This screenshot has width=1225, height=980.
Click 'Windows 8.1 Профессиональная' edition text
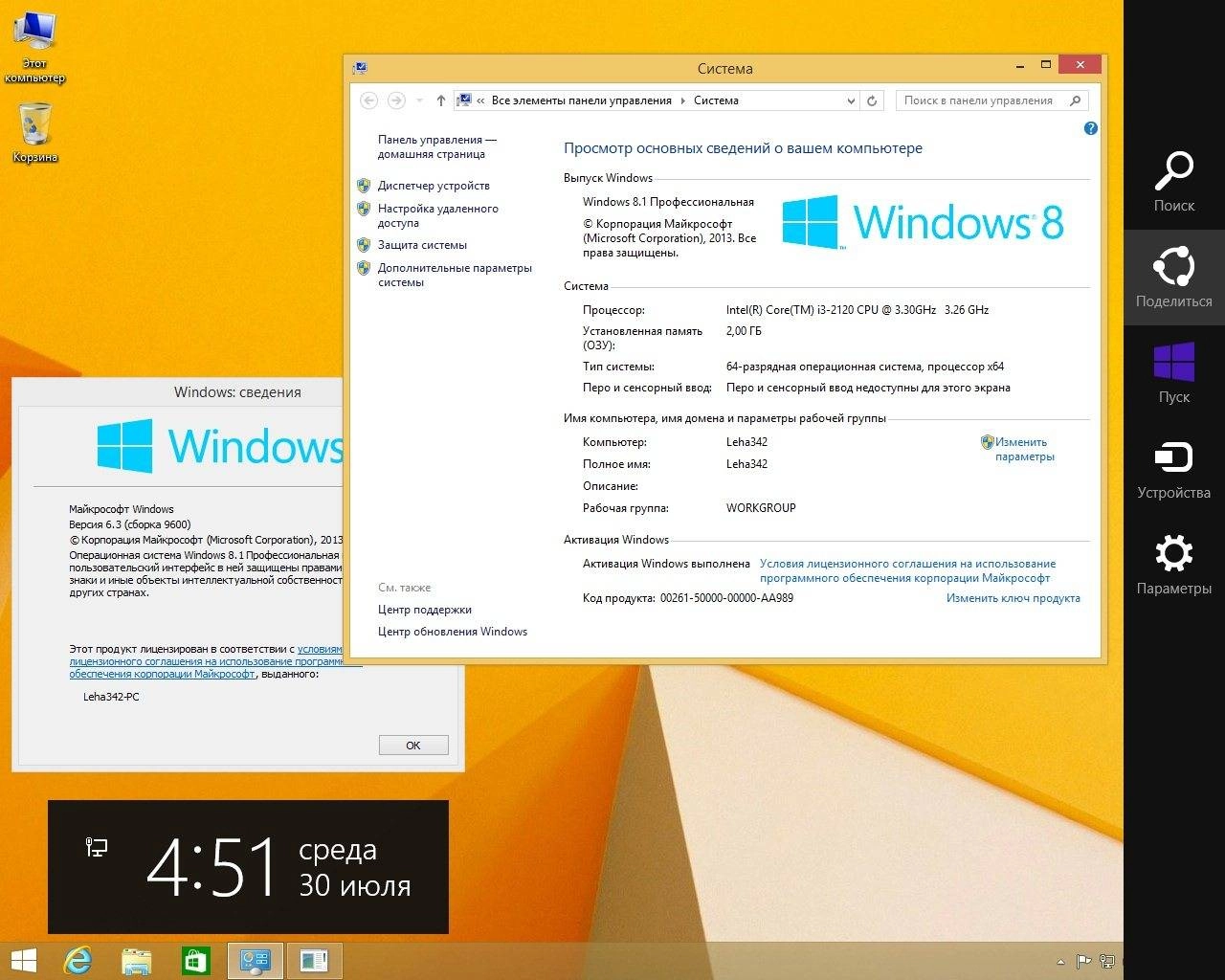click(668, 202)
